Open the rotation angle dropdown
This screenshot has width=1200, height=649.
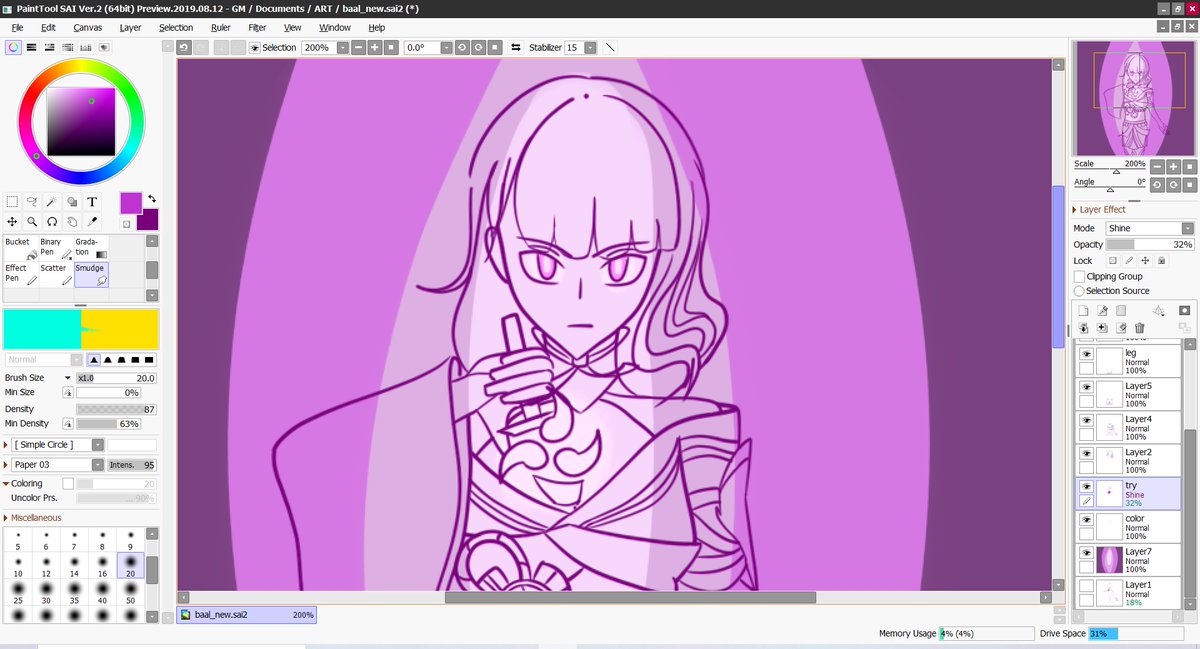[447, 47]
